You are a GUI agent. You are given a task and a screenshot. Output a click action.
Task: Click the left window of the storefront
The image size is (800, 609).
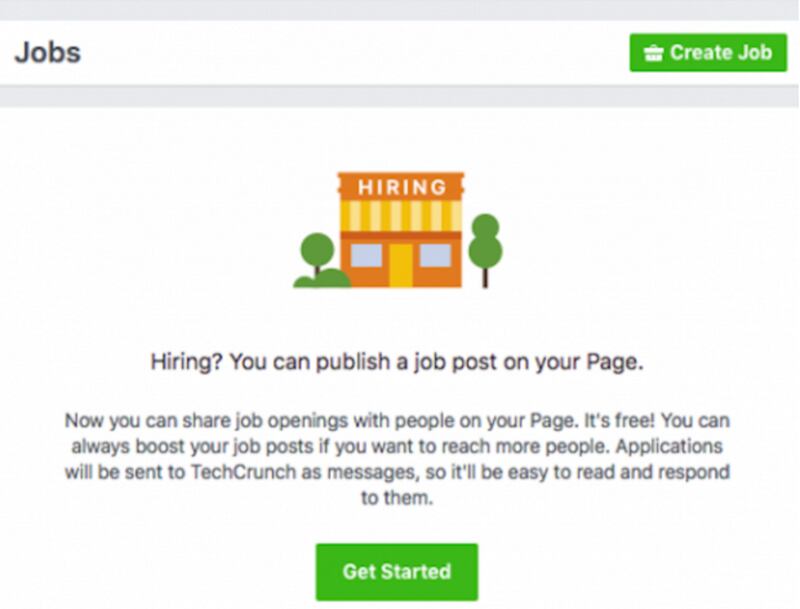(366, 255)
